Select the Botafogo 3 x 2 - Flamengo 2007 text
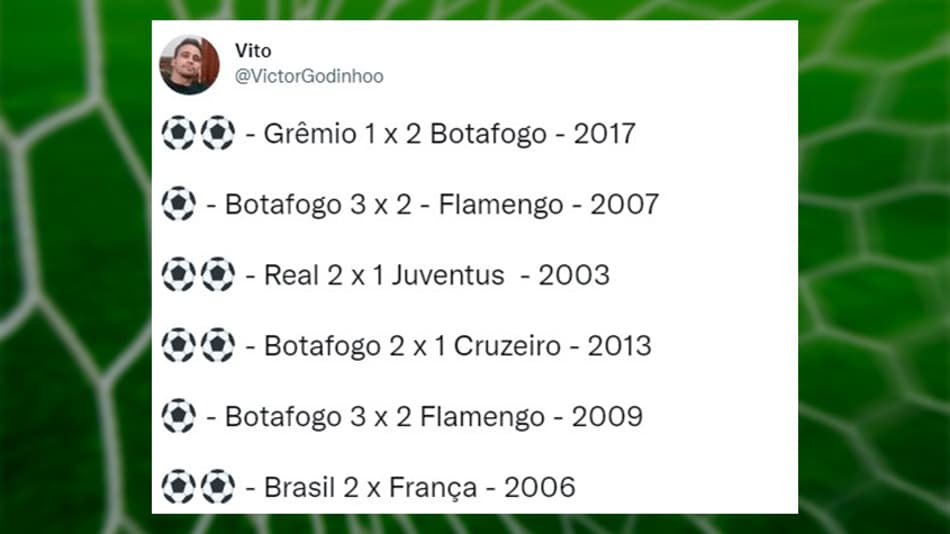The width and height of the screenshot is (950, 534). (442, 205)
